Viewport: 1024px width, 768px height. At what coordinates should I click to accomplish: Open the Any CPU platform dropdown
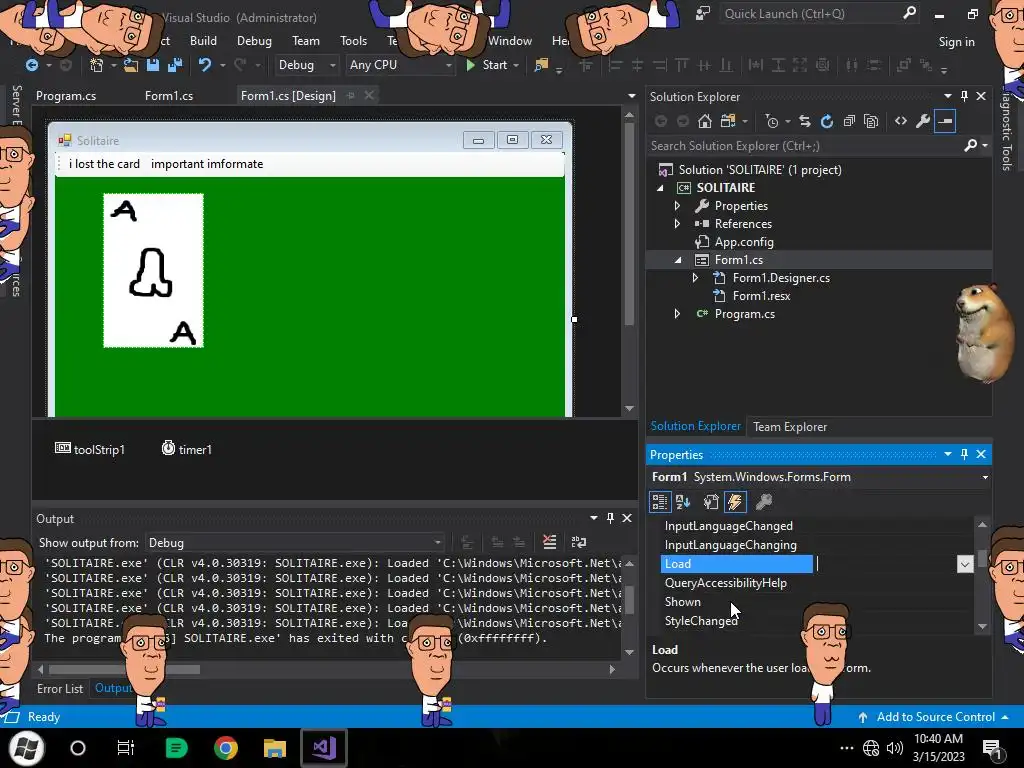tap(400, 65)
